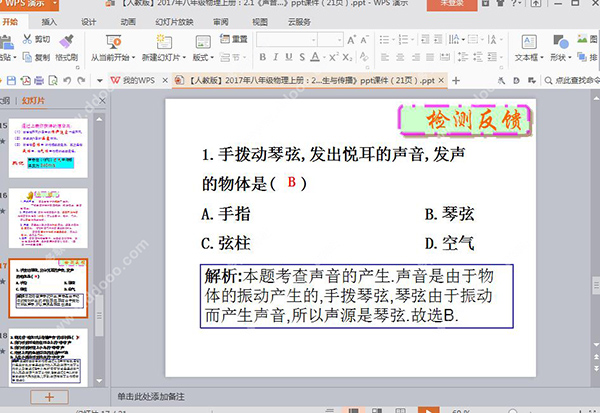Open the 从当前开始 dropdown arrow

[x=133, y=58]
